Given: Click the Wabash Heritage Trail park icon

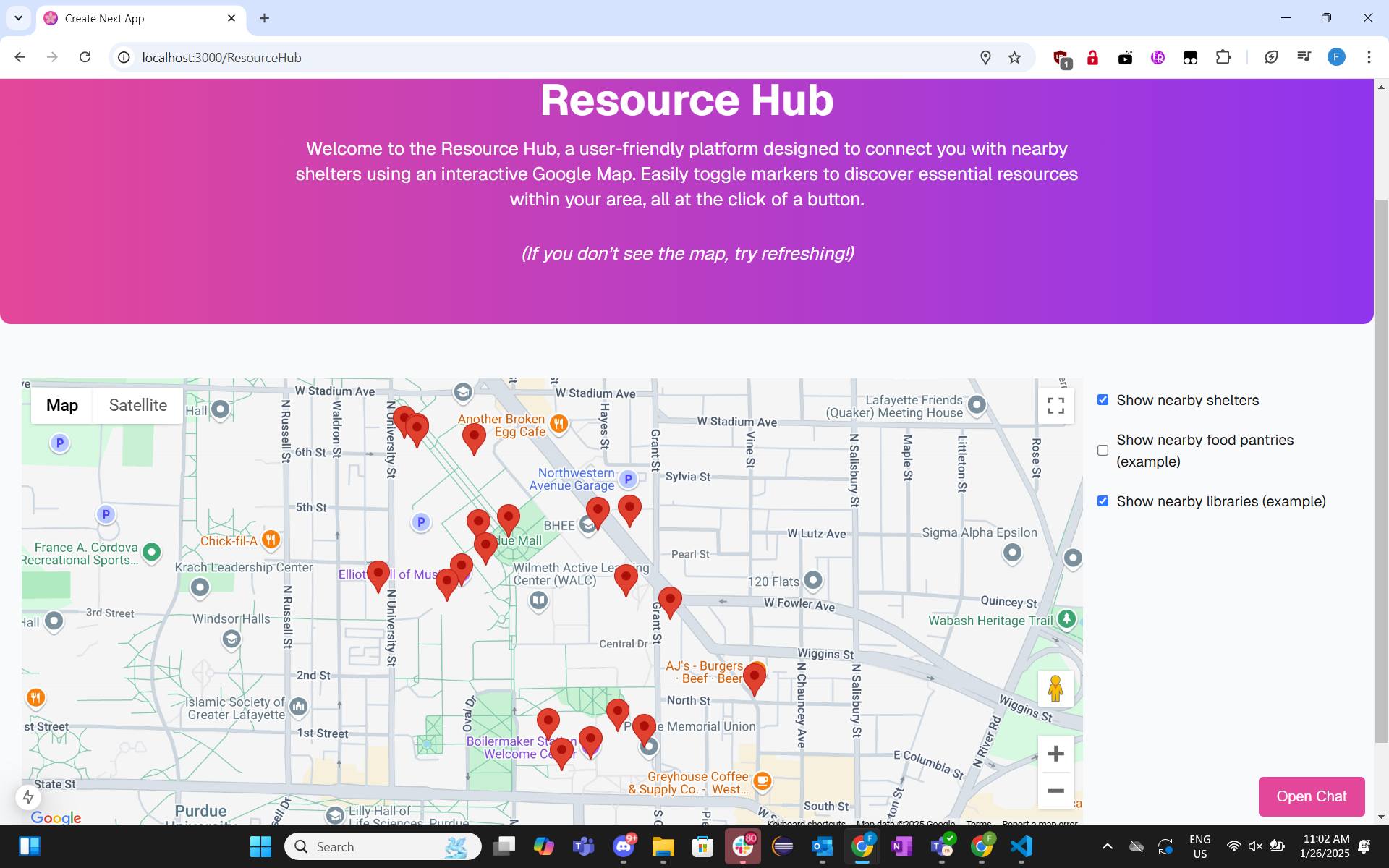Looking at the screenshot, I should point(1066,619).
